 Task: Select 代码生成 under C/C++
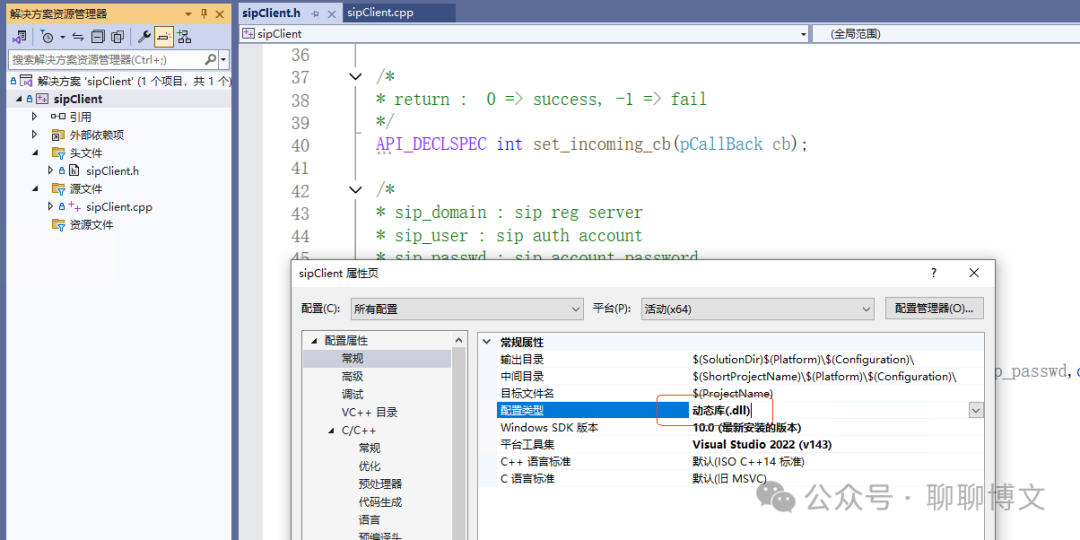(x=380, y=501)
